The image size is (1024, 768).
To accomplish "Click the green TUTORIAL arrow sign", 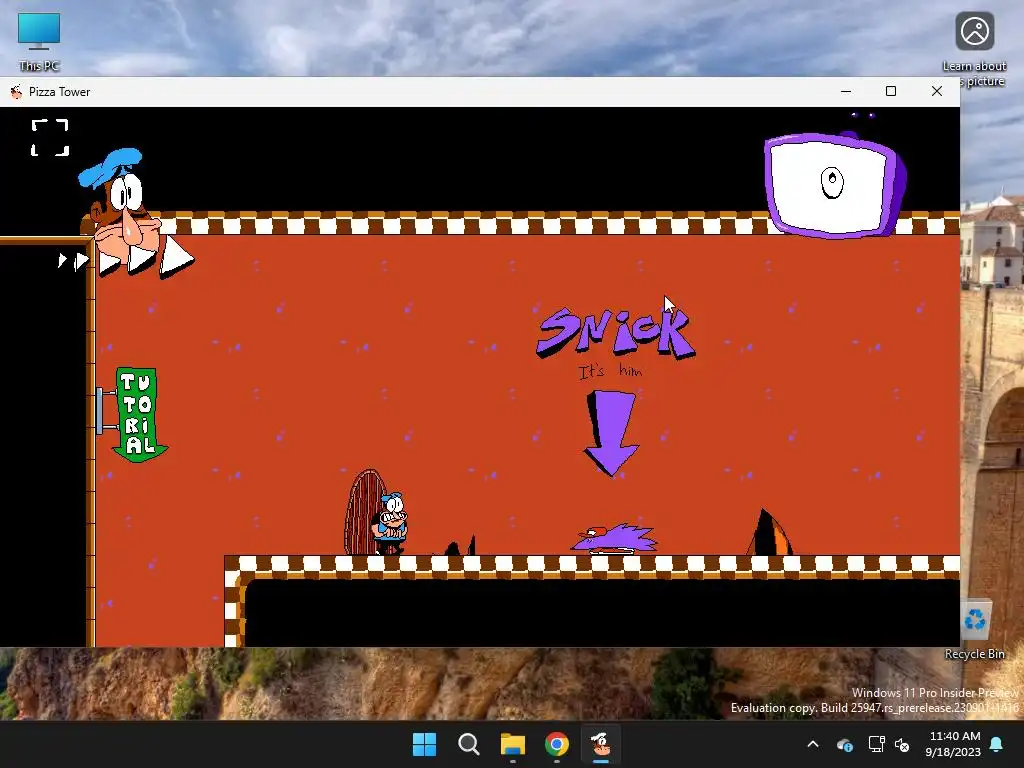I will [136, 414].
